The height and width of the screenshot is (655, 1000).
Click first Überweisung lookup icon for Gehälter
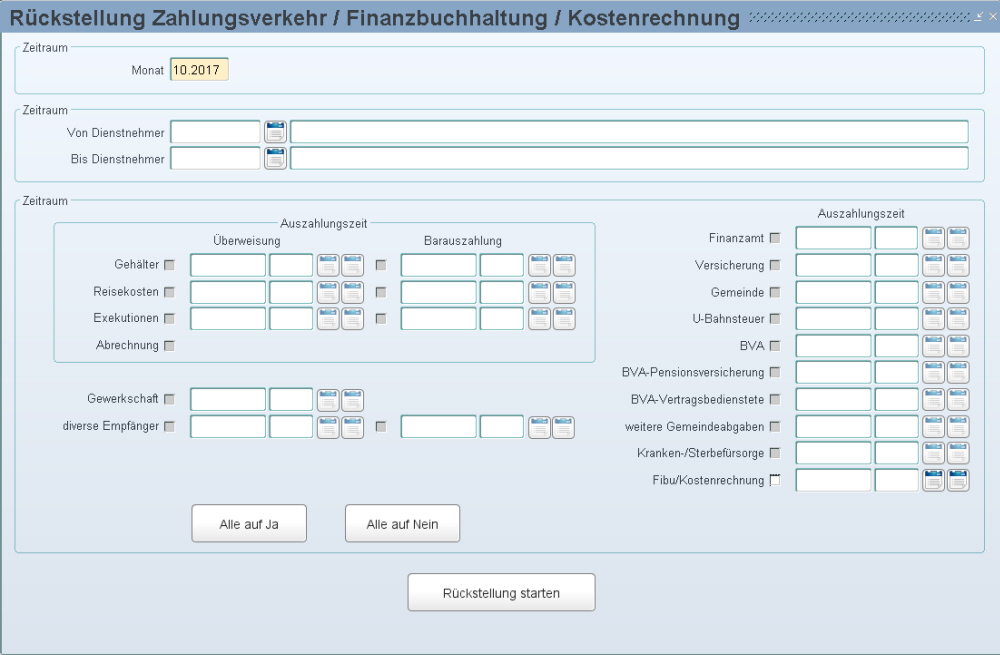point(328,265)
